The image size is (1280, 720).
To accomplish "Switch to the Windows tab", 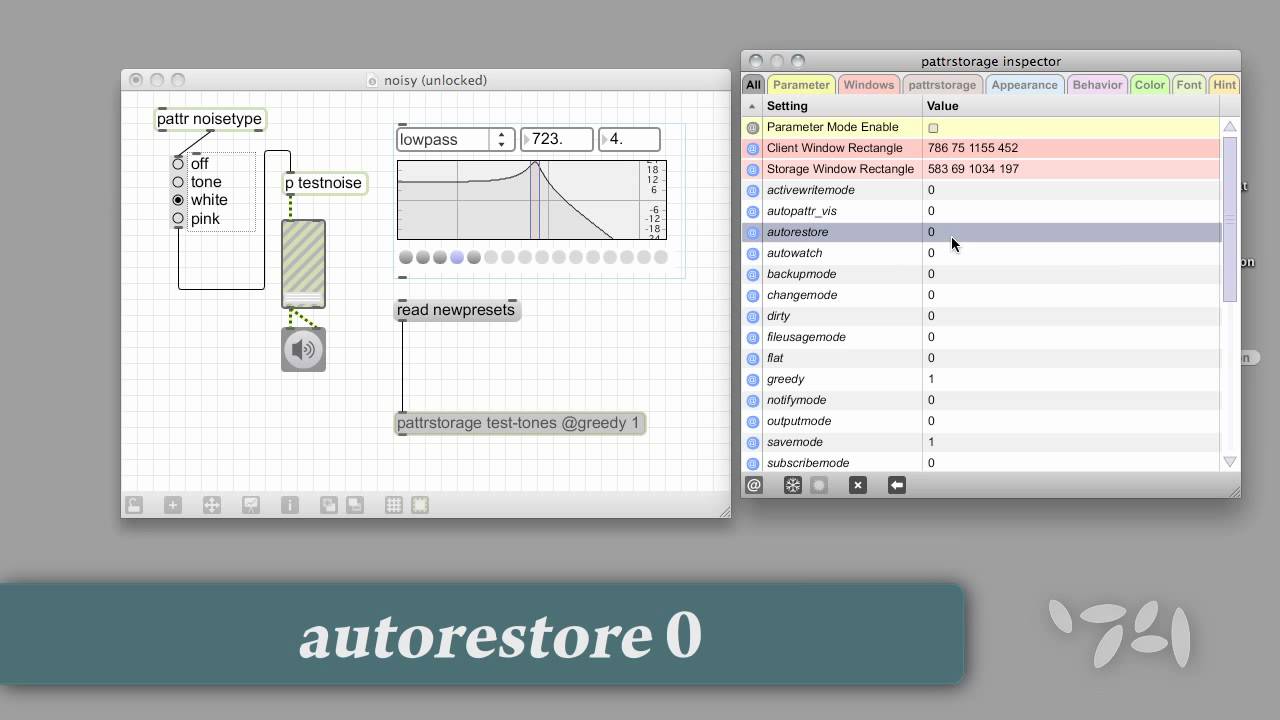I will tap(868, 85).
